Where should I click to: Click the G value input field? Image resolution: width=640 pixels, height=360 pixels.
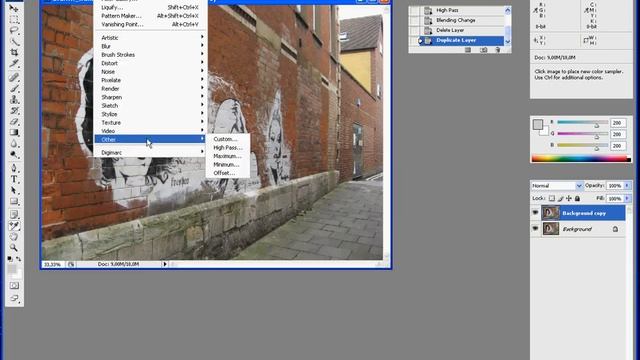pyautogui.click(x=618, y=134)
